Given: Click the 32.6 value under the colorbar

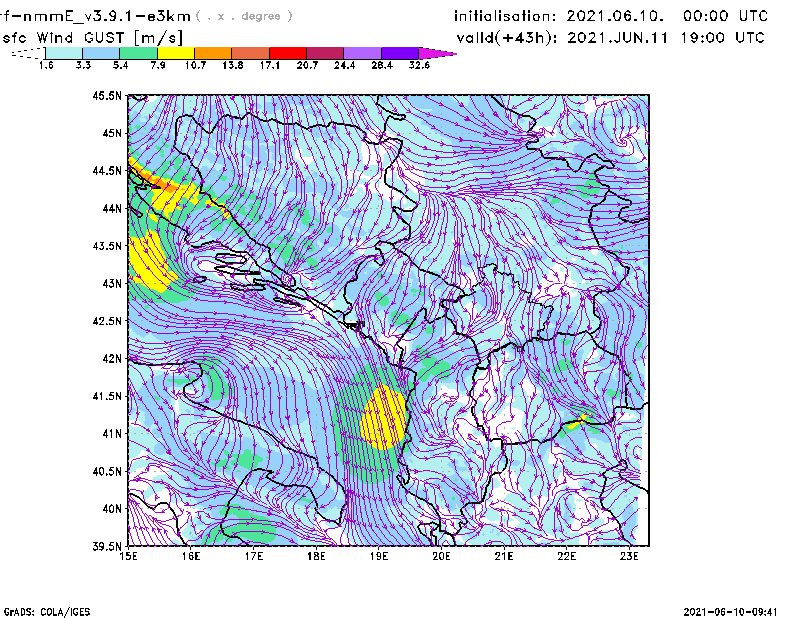Looking at the screenshot, I should tap(419, 65).
